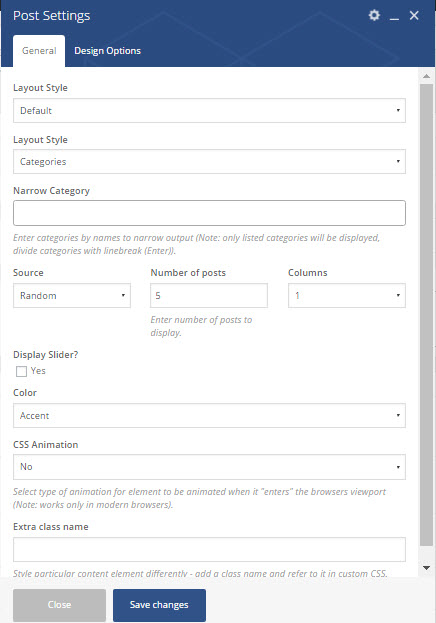This screenshot has height=623, width=436.
Task: Click the Number of posts field
Action: pos(209,295)
